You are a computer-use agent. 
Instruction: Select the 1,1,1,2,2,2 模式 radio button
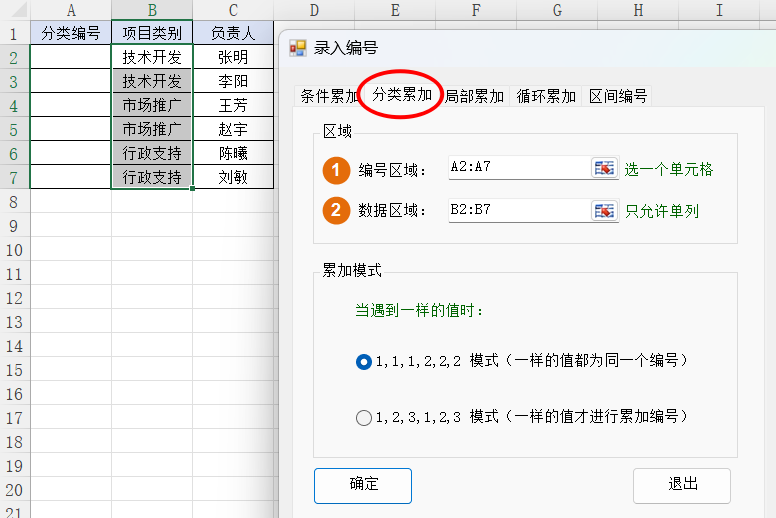[x=364, y=362]
